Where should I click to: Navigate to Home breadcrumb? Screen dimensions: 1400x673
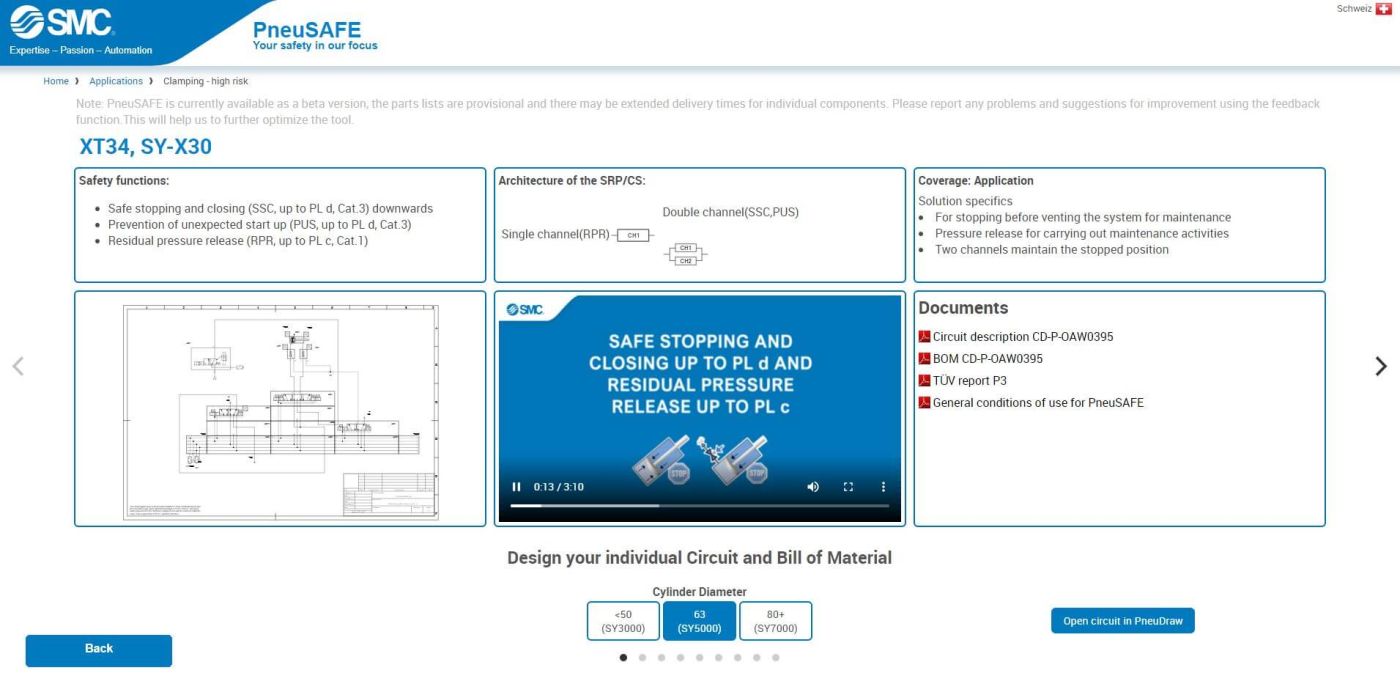pyautogui.click(x=56, y=81)
